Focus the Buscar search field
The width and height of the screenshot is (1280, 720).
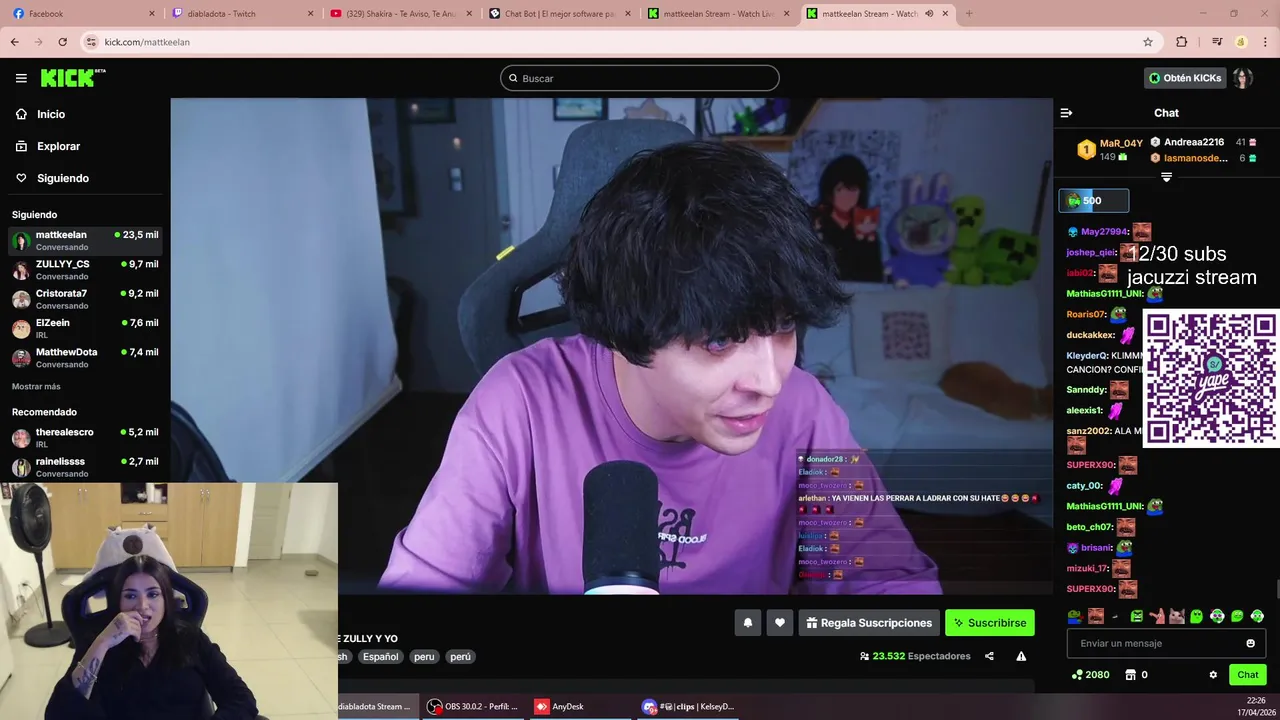640,78
